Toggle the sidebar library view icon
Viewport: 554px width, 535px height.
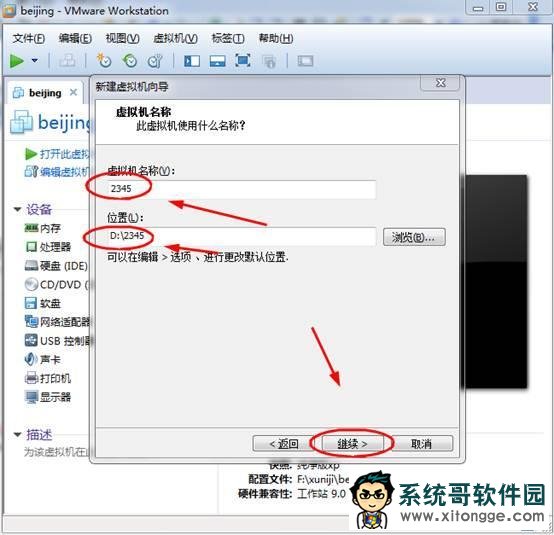(x=192, y=61)
